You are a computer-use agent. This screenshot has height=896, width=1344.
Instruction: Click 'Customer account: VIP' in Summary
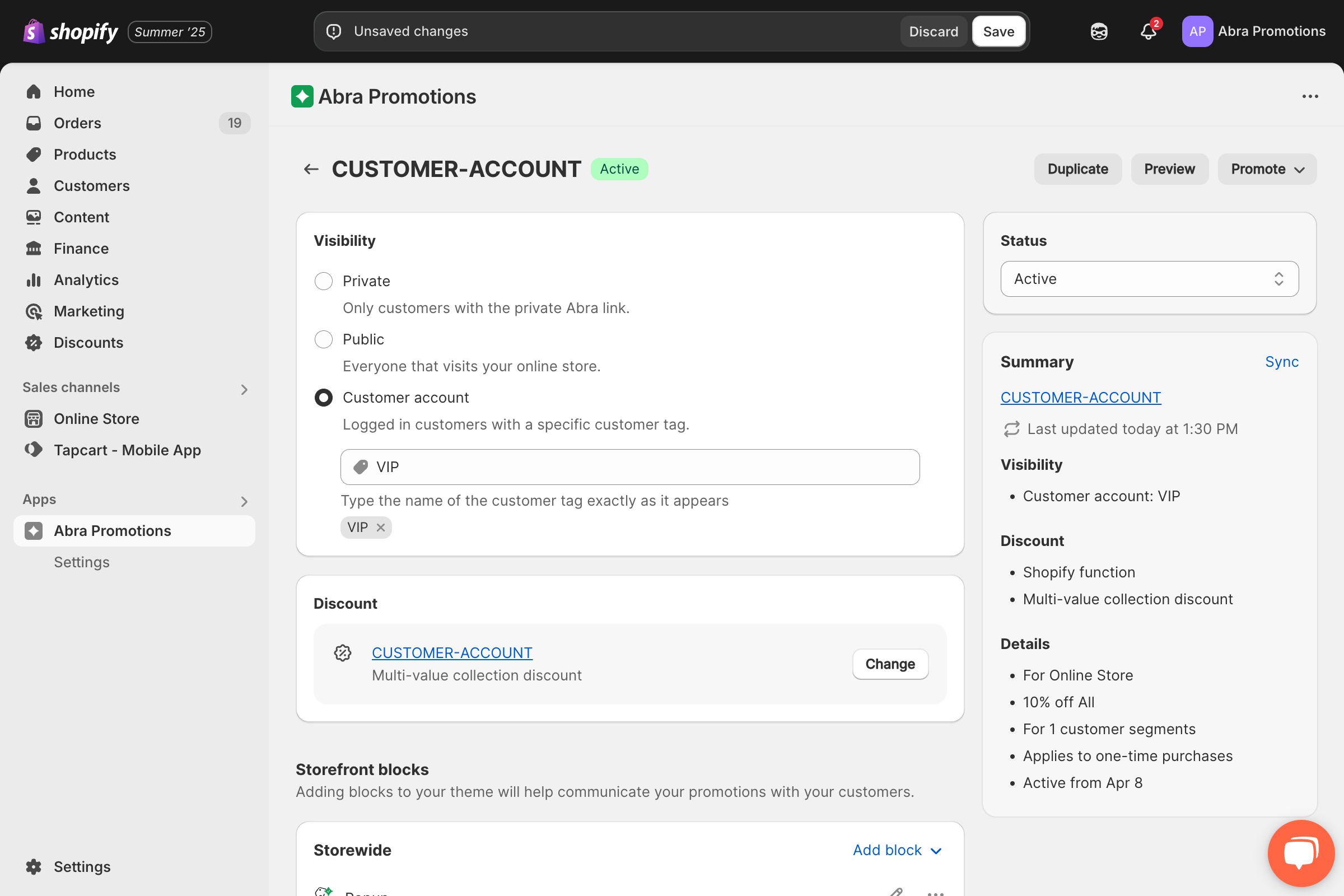click(x=1101, y=496)
